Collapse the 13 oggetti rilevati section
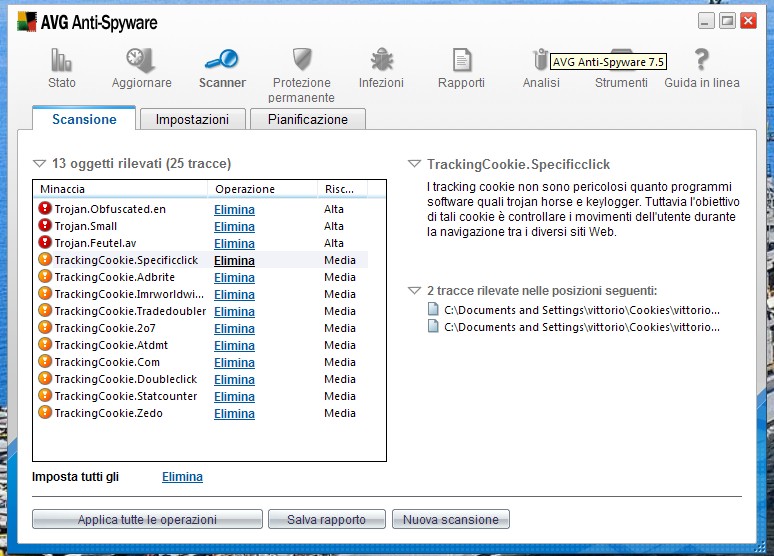The image size is (774, 556). click(x=39, y=163)
